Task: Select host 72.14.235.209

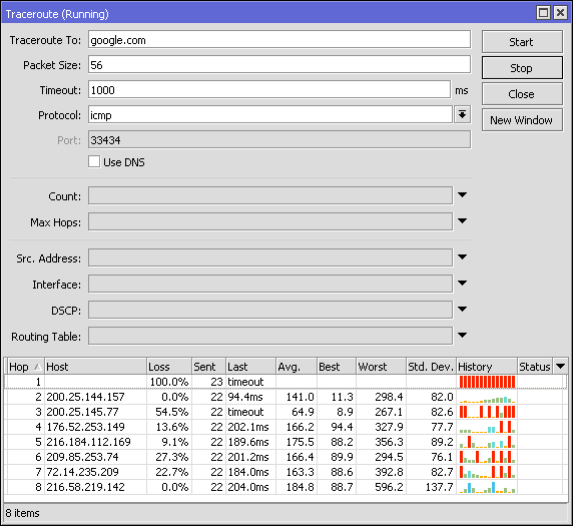Action: click(x=82, y=472)
